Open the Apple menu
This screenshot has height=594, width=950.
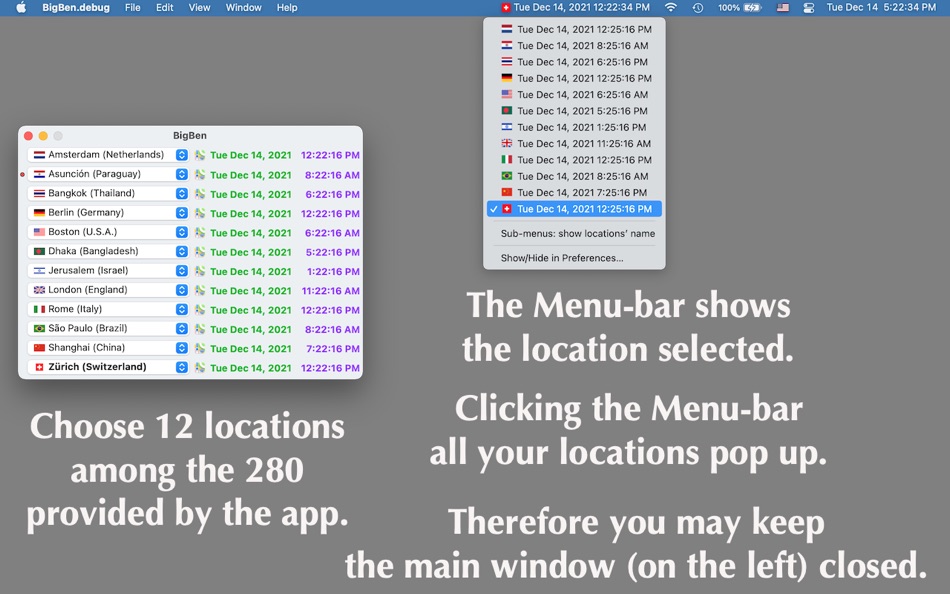[21, 8]
